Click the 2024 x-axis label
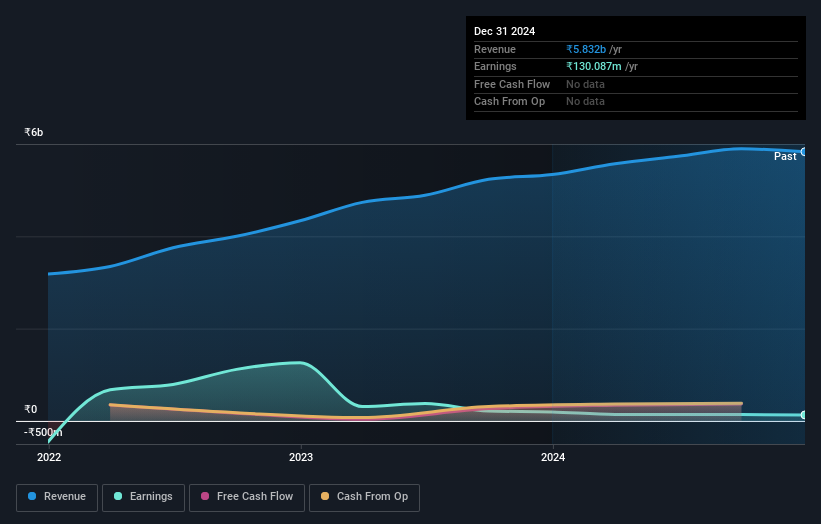821x524 pixels. 553,458
